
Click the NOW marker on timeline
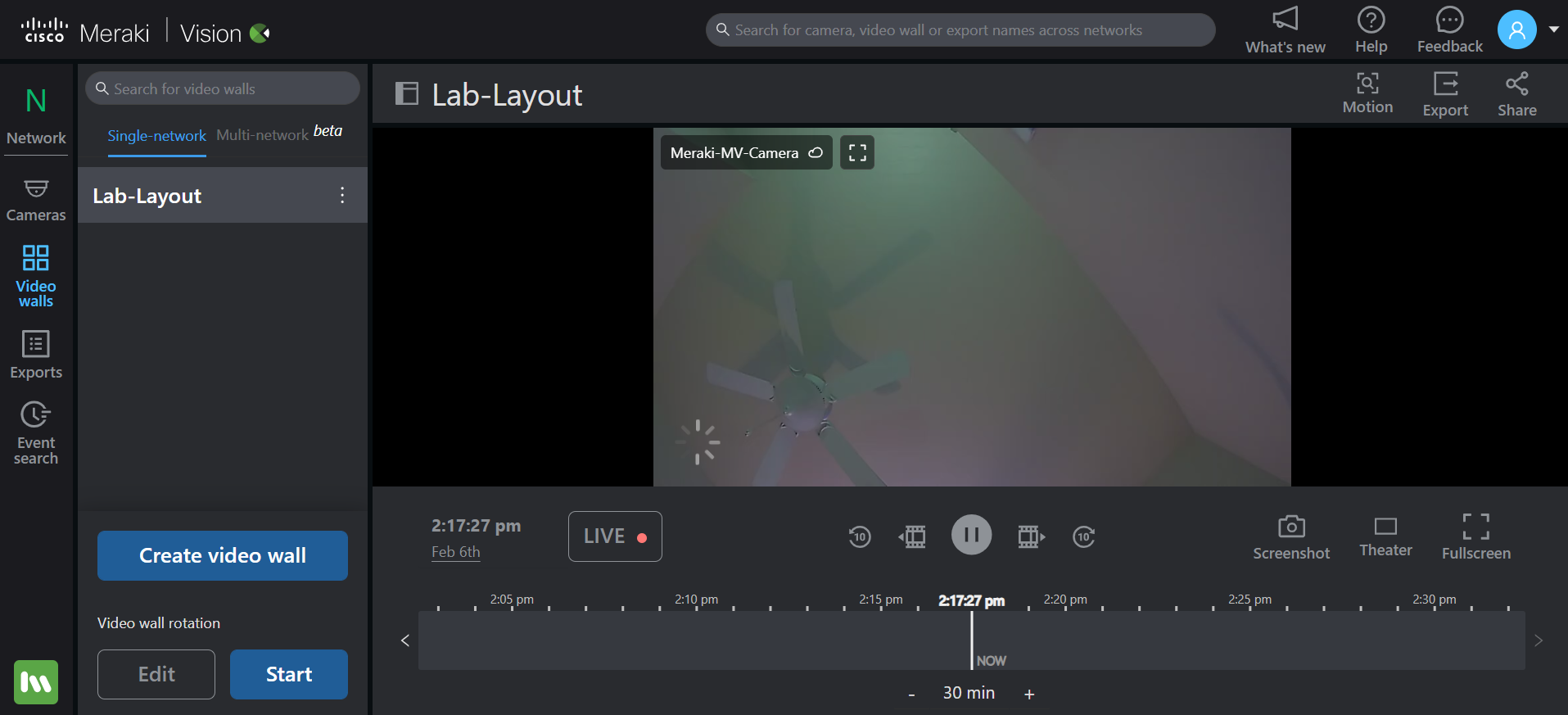tap(992, 660)
